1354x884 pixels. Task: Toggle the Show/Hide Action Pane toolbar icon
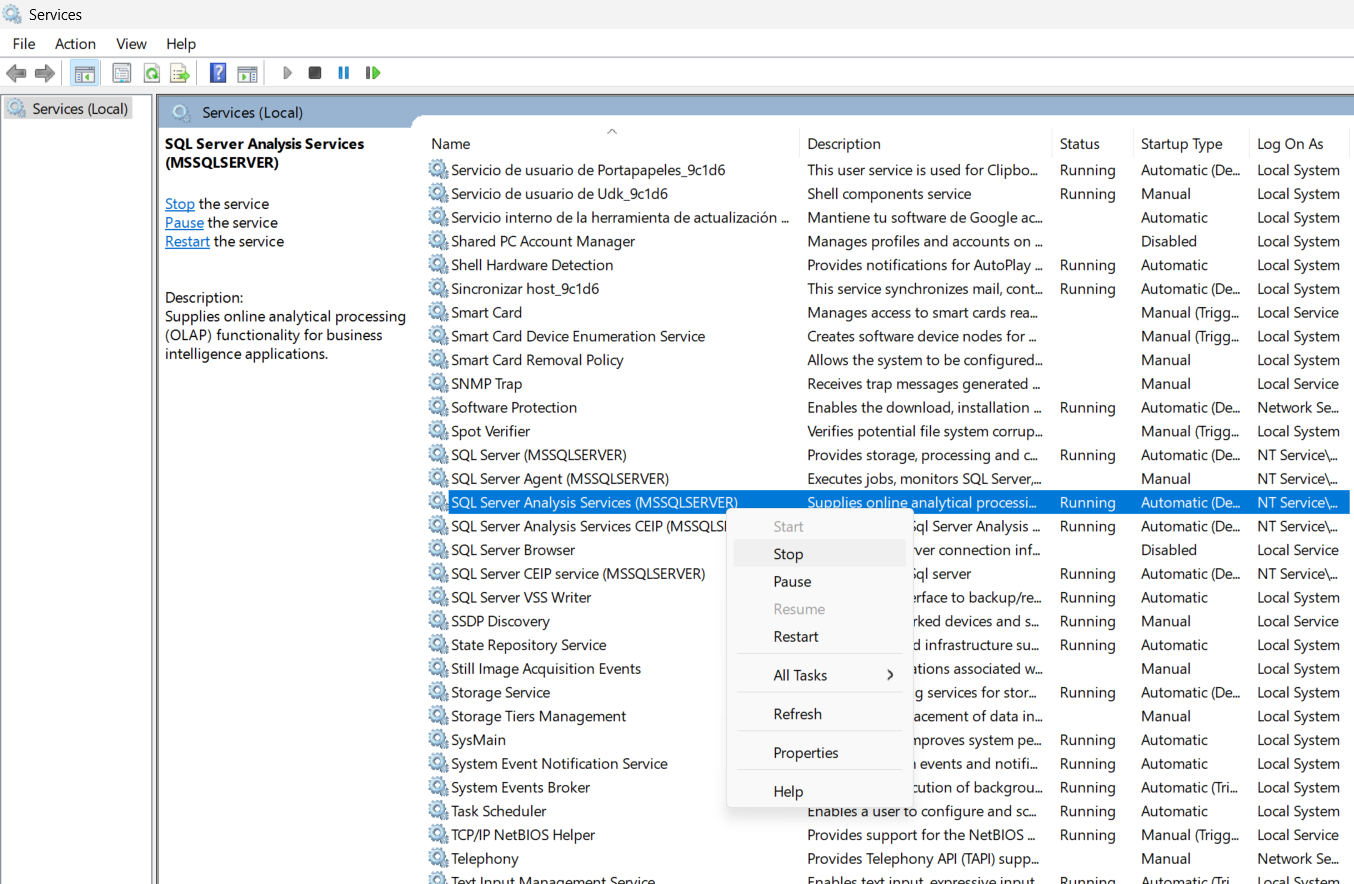coord(247,73)
